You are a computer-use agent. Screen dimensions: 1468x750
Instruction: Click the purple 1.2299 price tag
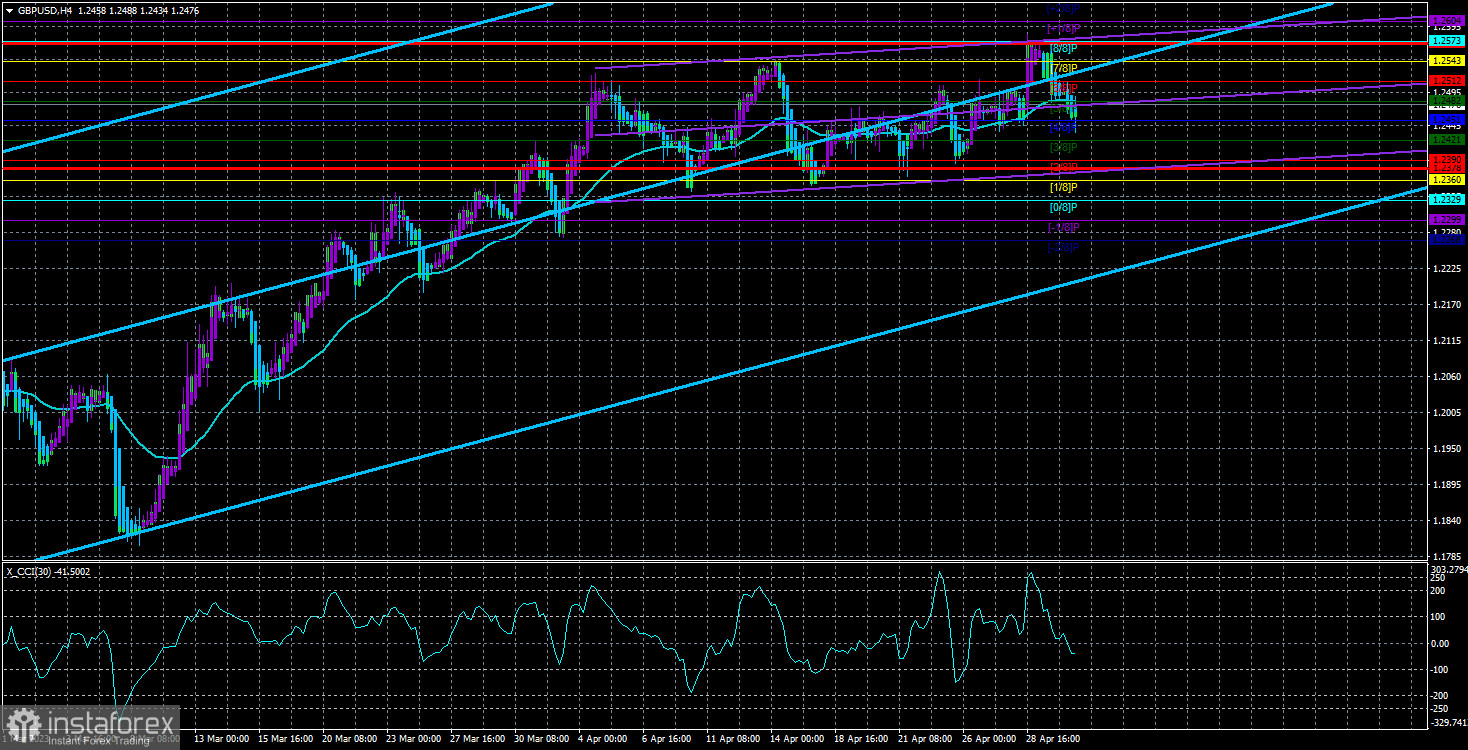click(x=1446, y=220)
